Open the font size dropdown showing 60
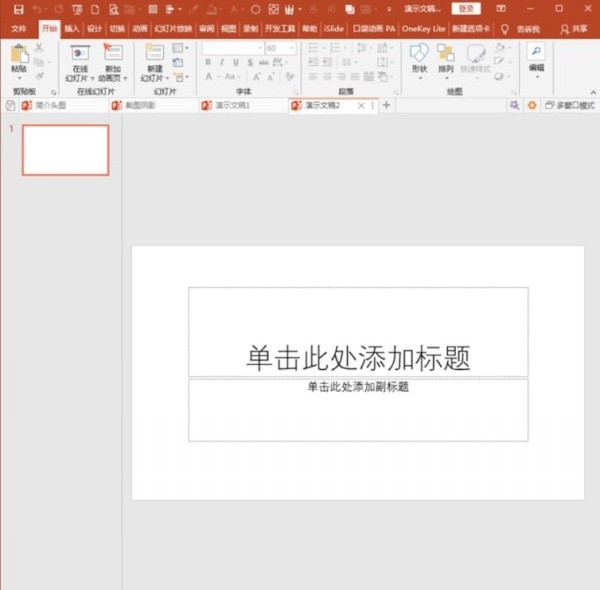This screenshot has height=590, width=600. pyautogui.click(x=292, y=48)
